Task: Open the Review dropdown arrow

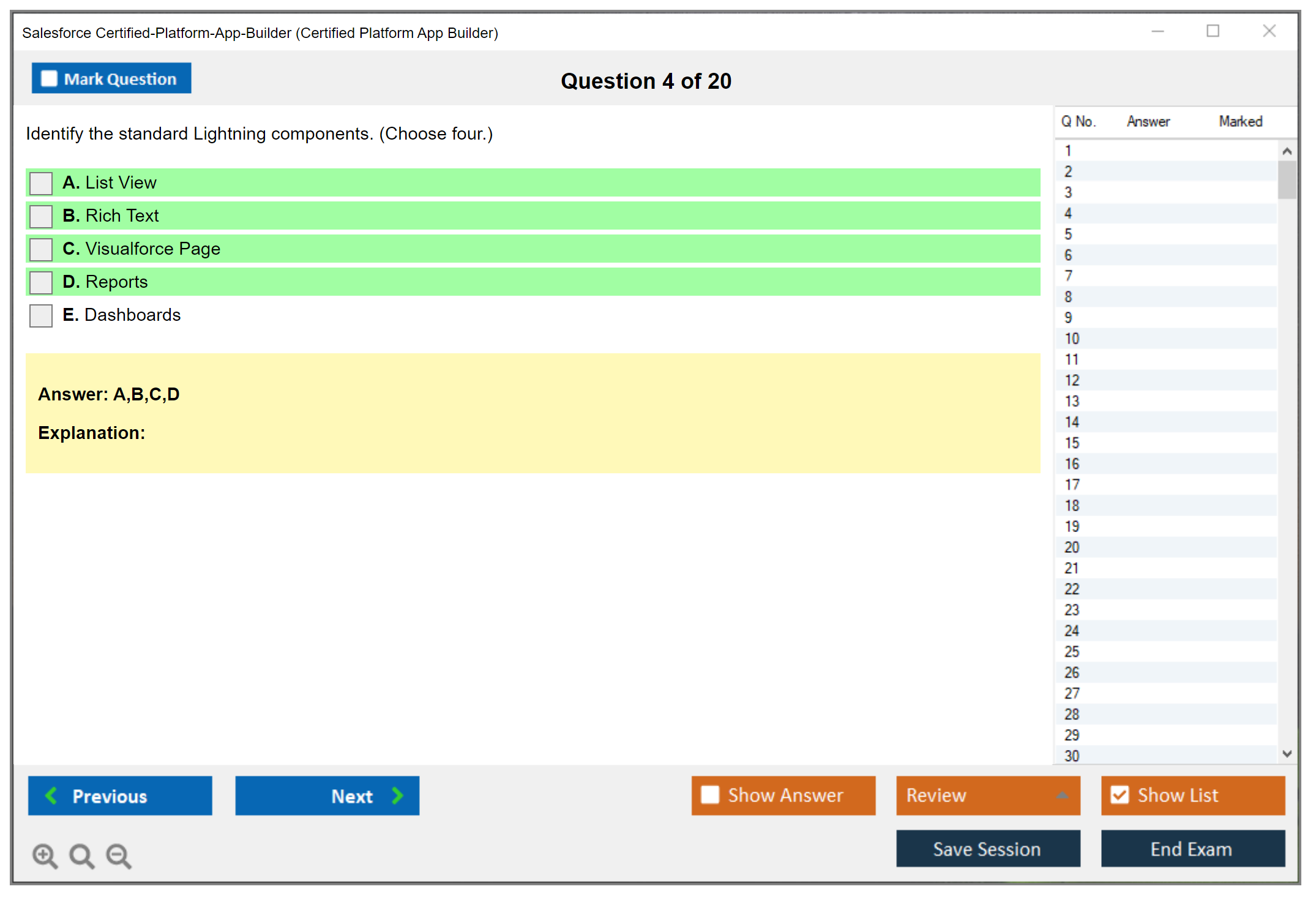Action: [1062, 795]
